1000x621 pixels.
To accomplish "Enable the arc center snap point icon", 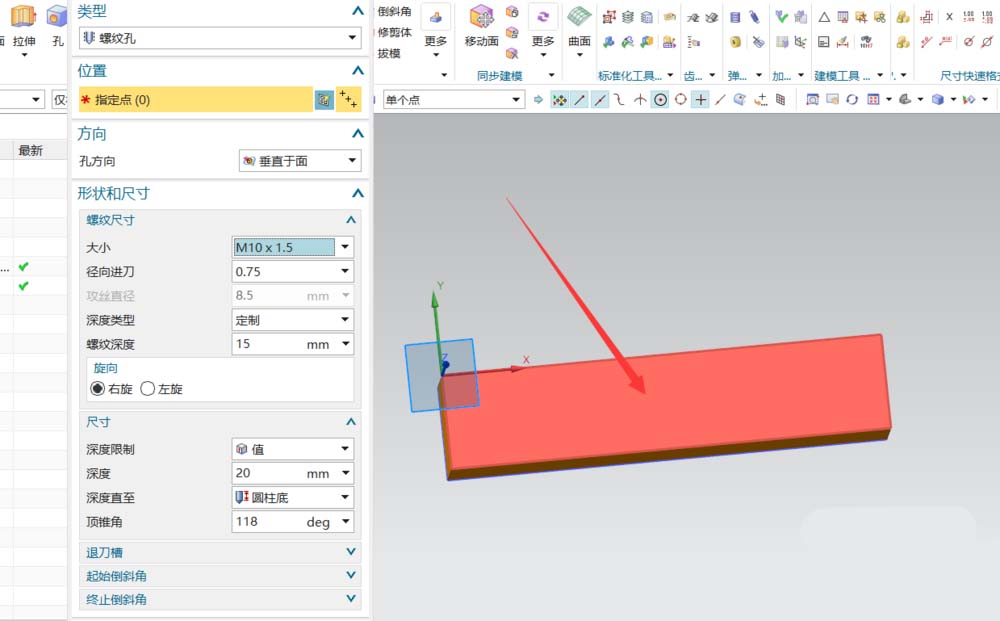I will [660, 99].
